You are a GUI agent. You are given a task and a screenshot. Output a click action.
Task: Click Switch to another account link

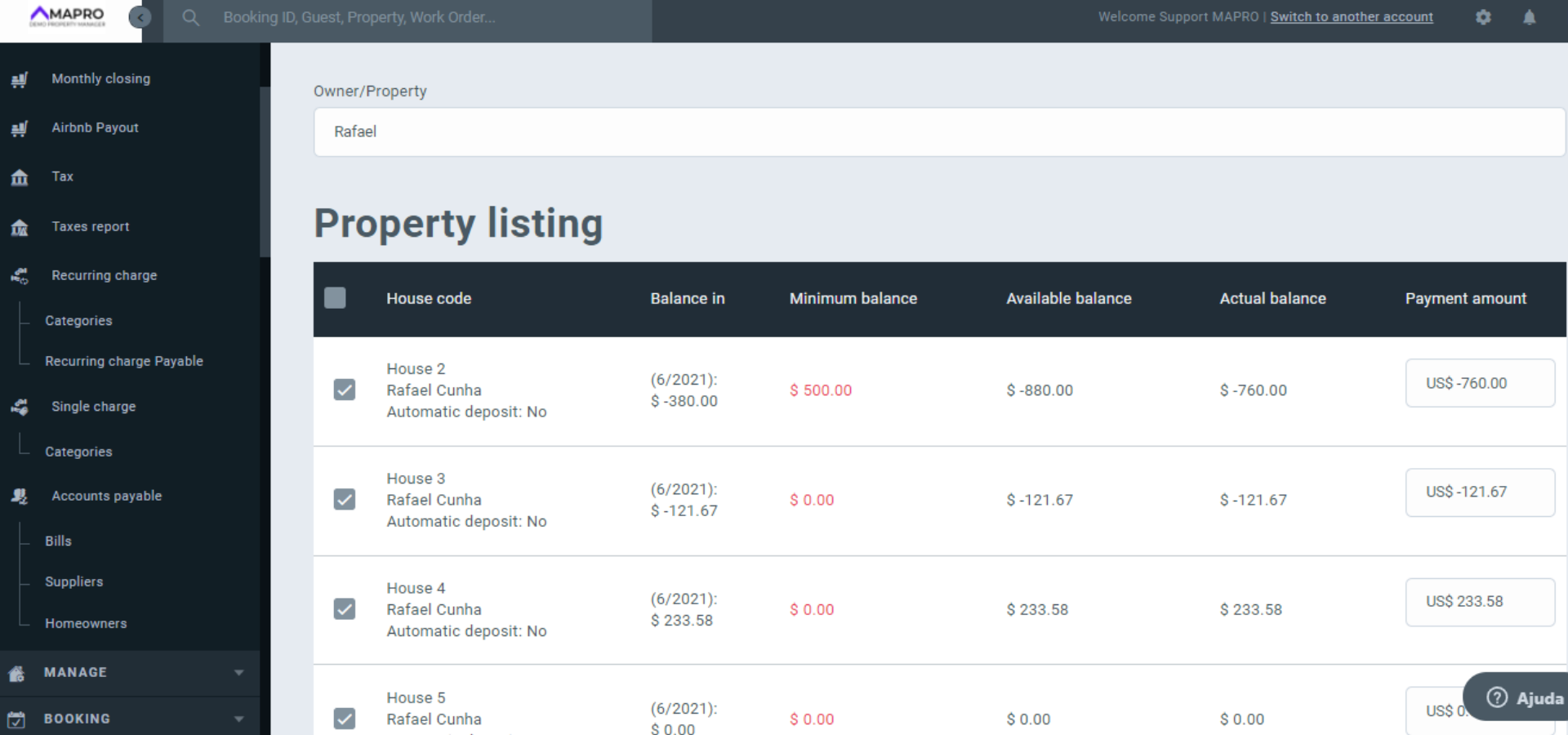1351,17
